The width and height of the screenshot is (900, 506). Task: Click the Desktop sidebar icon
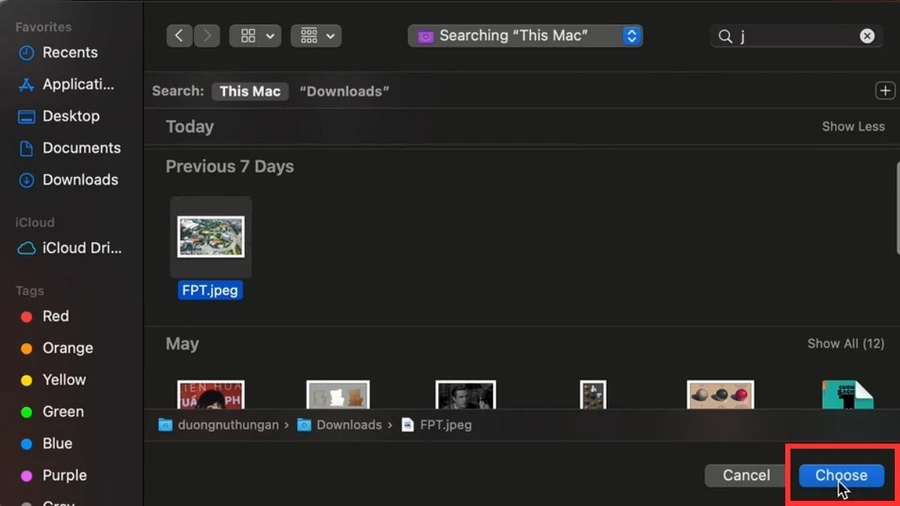26,116
